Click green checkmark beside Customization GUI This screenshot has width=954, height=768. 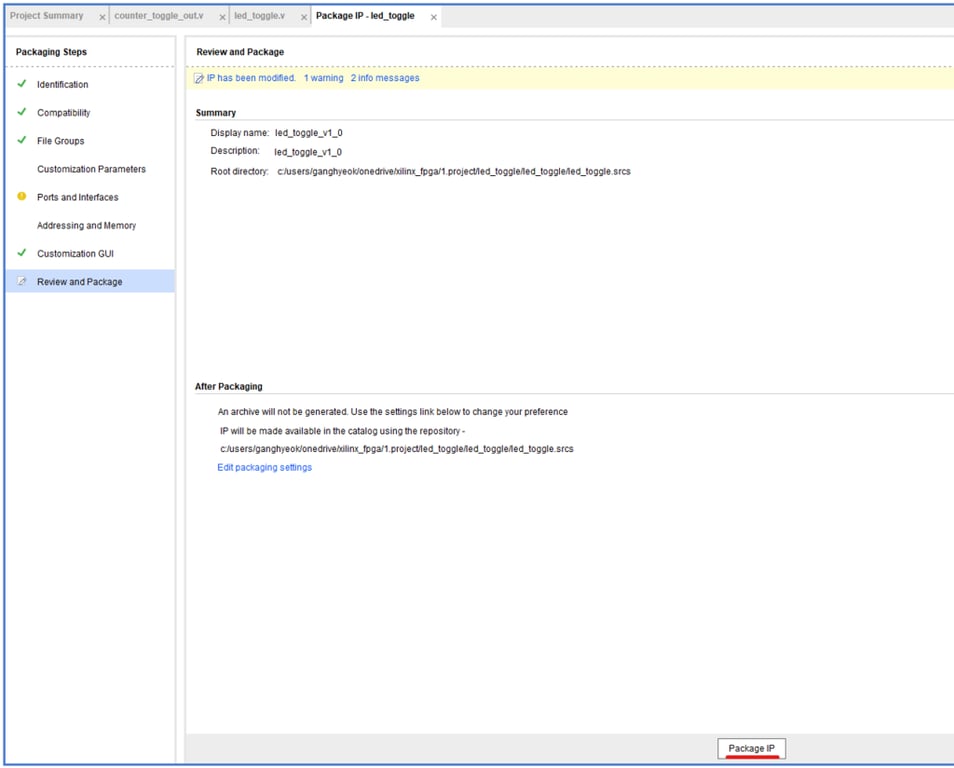(22, 252)
